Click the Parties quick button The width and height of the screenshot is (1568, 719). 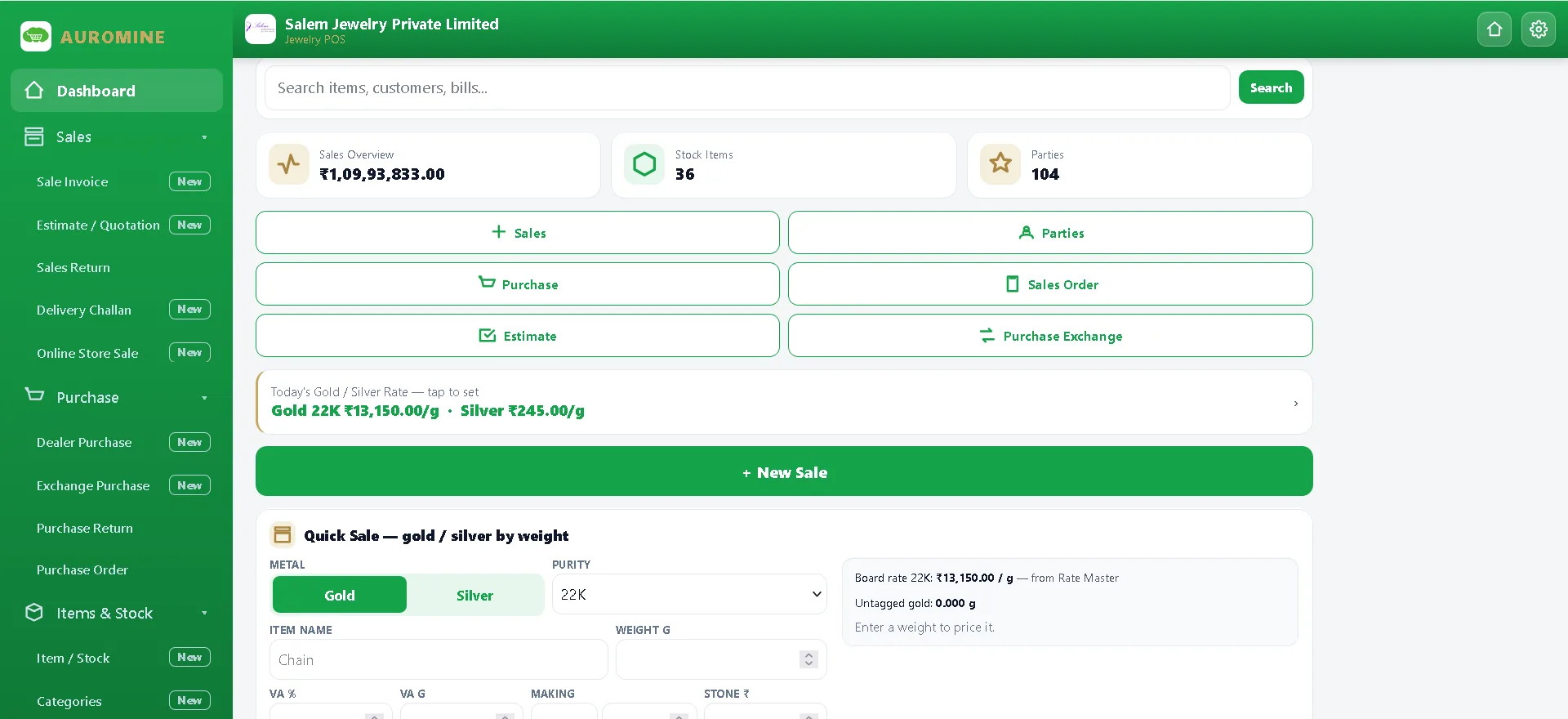click(1050, 233)
